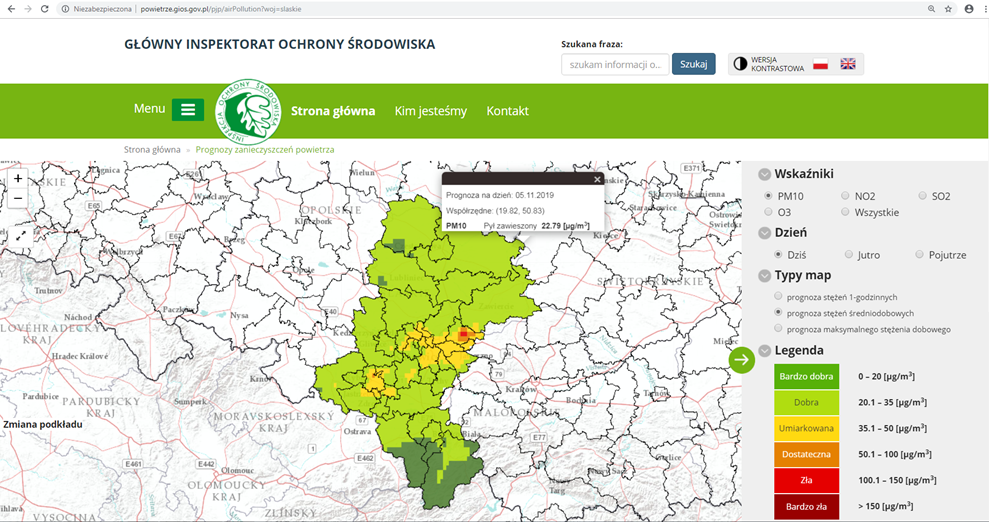Click the Szukaj search button

coord(693,64)
